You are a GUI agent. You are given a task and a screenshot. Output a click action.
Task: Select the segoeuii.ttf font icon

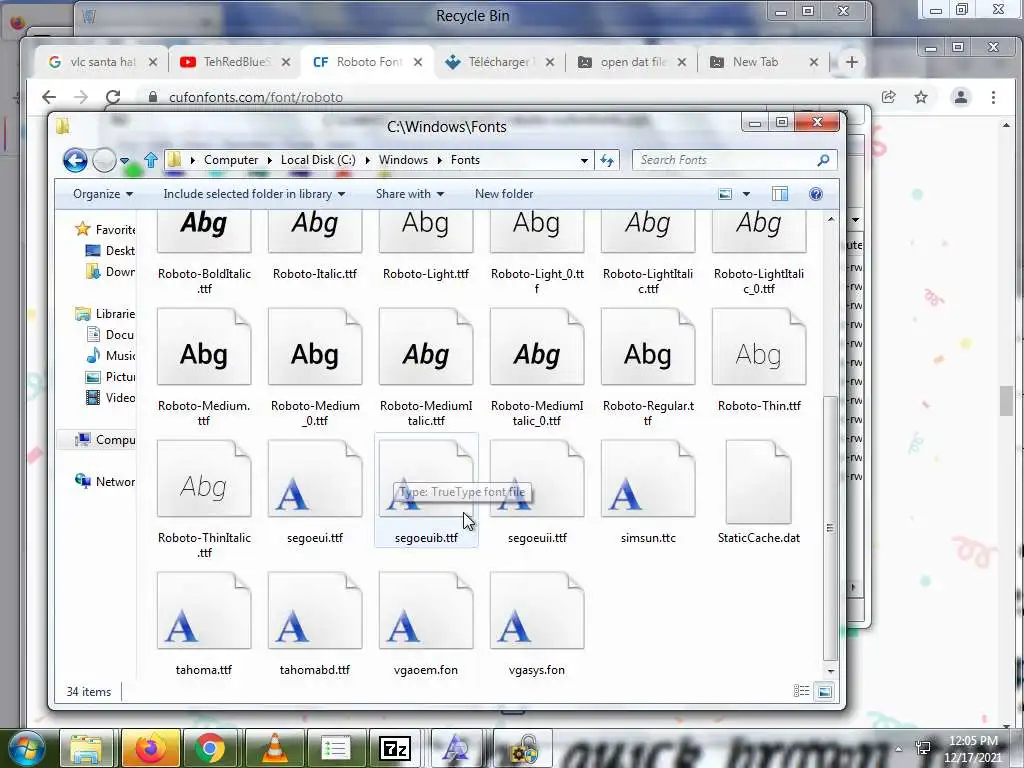[537, 479]
